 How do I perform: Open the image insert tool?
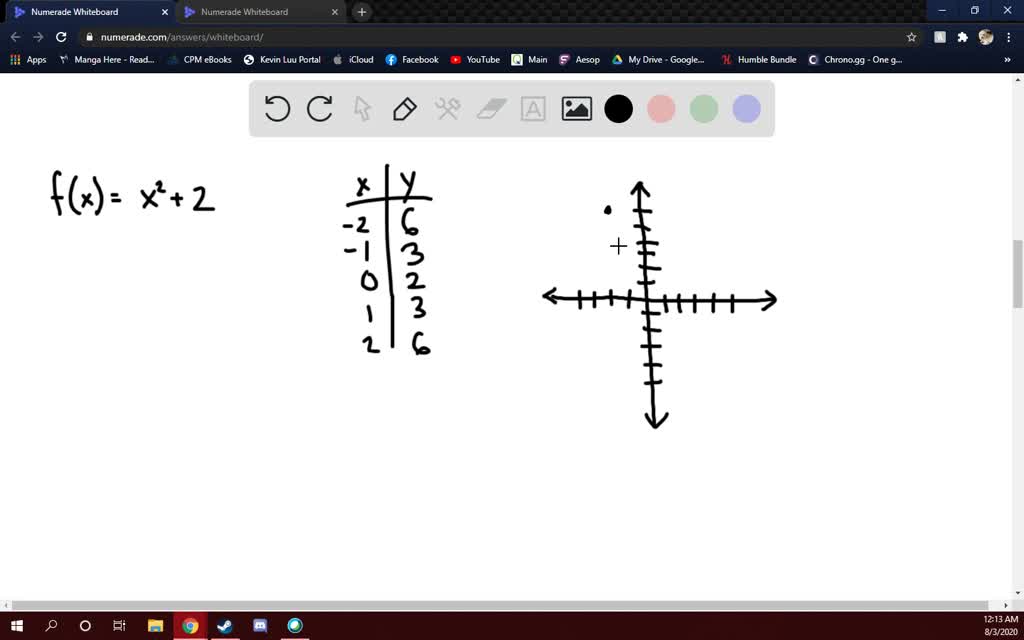(576, 109)
